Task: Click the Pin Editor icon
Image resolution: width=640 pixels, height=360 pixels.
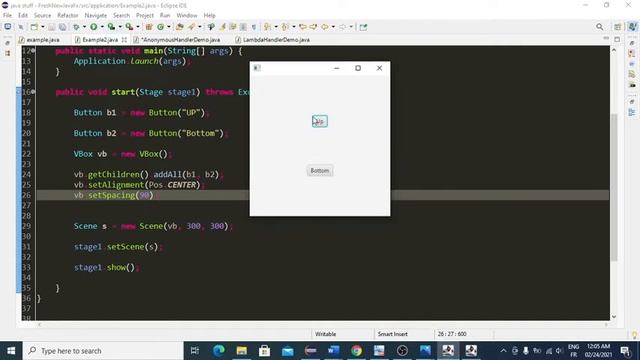Action: point(363,27)
